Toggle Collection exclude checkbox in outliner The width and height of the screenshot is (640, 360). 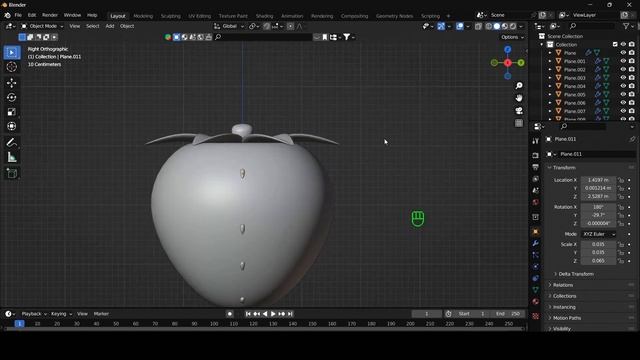(x=615, y=44)
